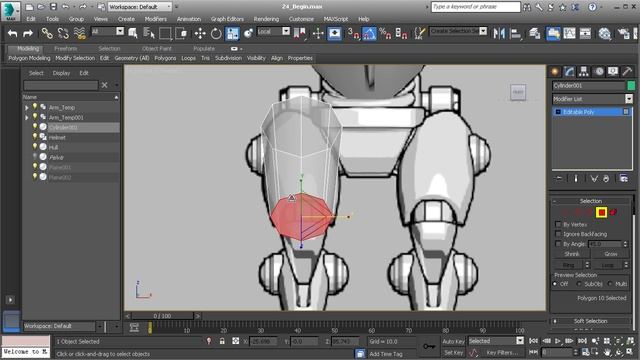Open the Graph Editors menu
The image size is (640, 360).
pyautogui.click(x=227, y=19)
